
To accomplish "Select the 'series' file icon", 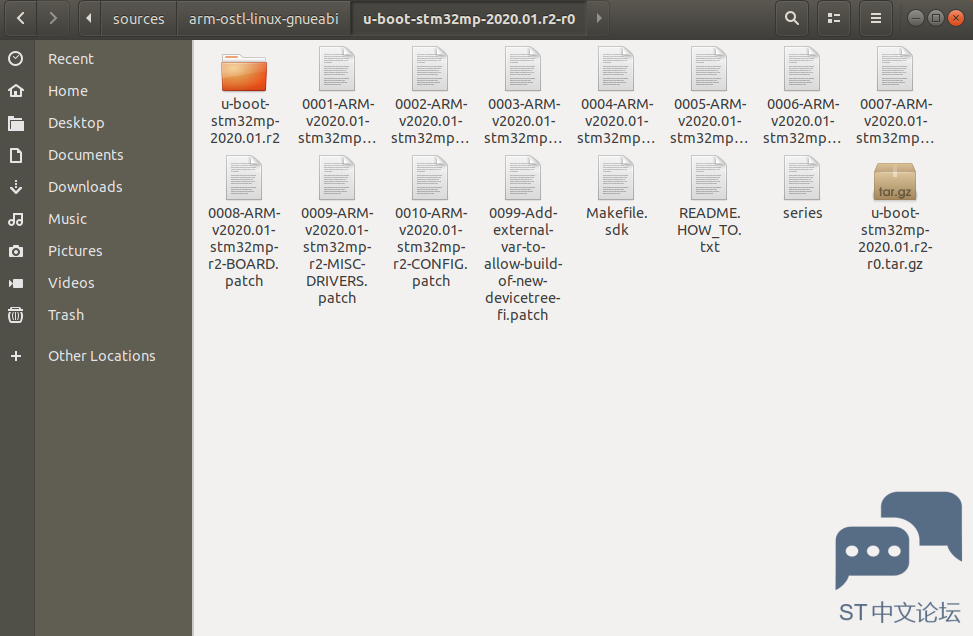I will pos(802,178).
